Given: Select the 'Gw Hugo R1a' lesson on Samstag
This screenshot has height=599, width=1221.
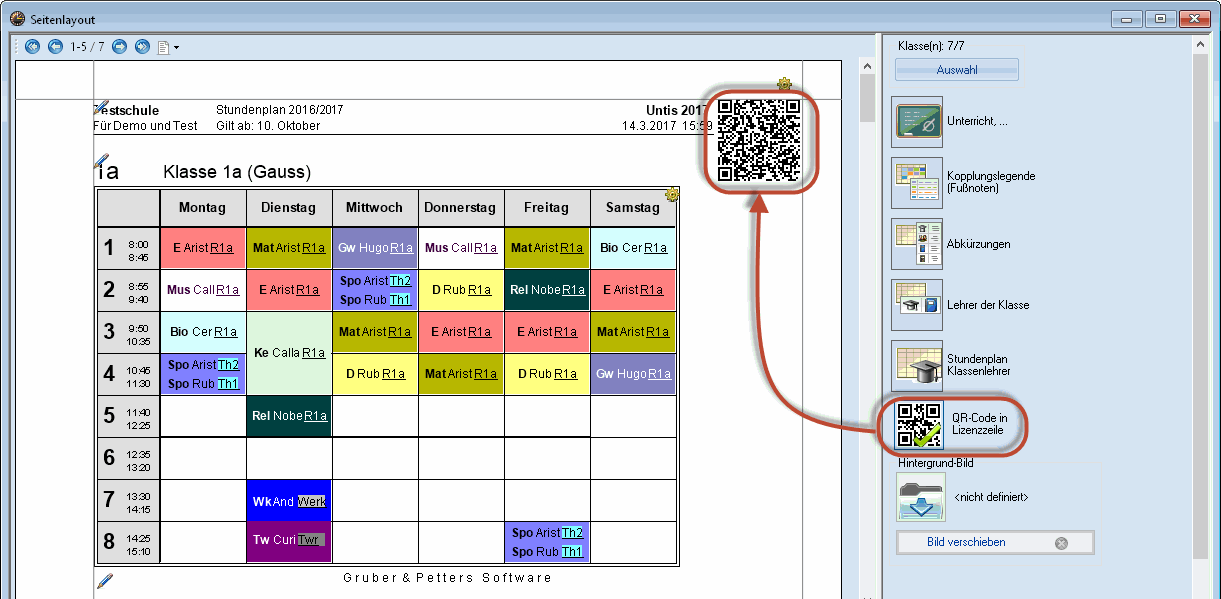Looking at the screenshot, I should 633,374.
